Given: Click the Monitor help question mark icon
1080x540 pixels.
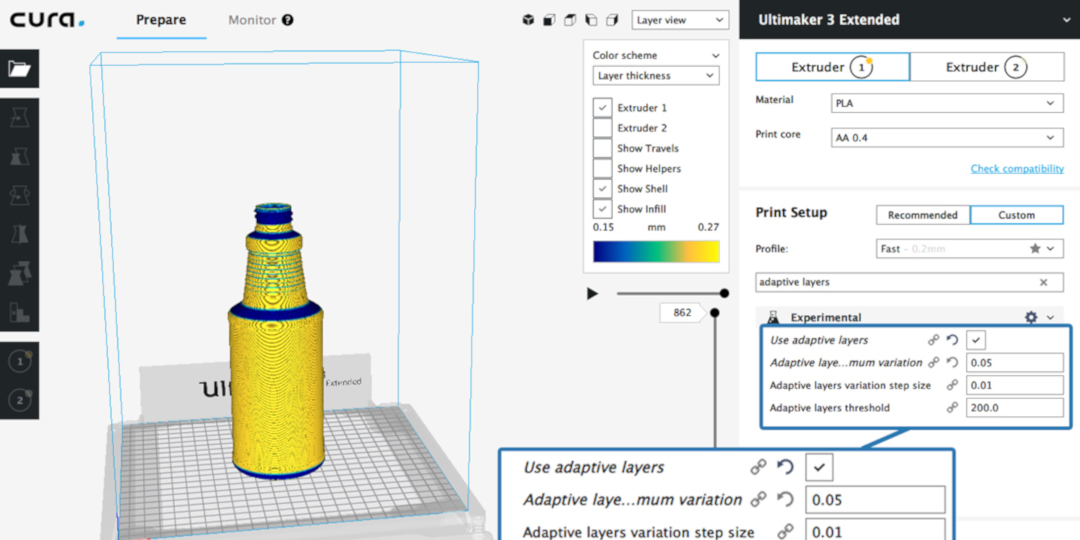Looking at the screenshot, I should [x=288, y=20].
